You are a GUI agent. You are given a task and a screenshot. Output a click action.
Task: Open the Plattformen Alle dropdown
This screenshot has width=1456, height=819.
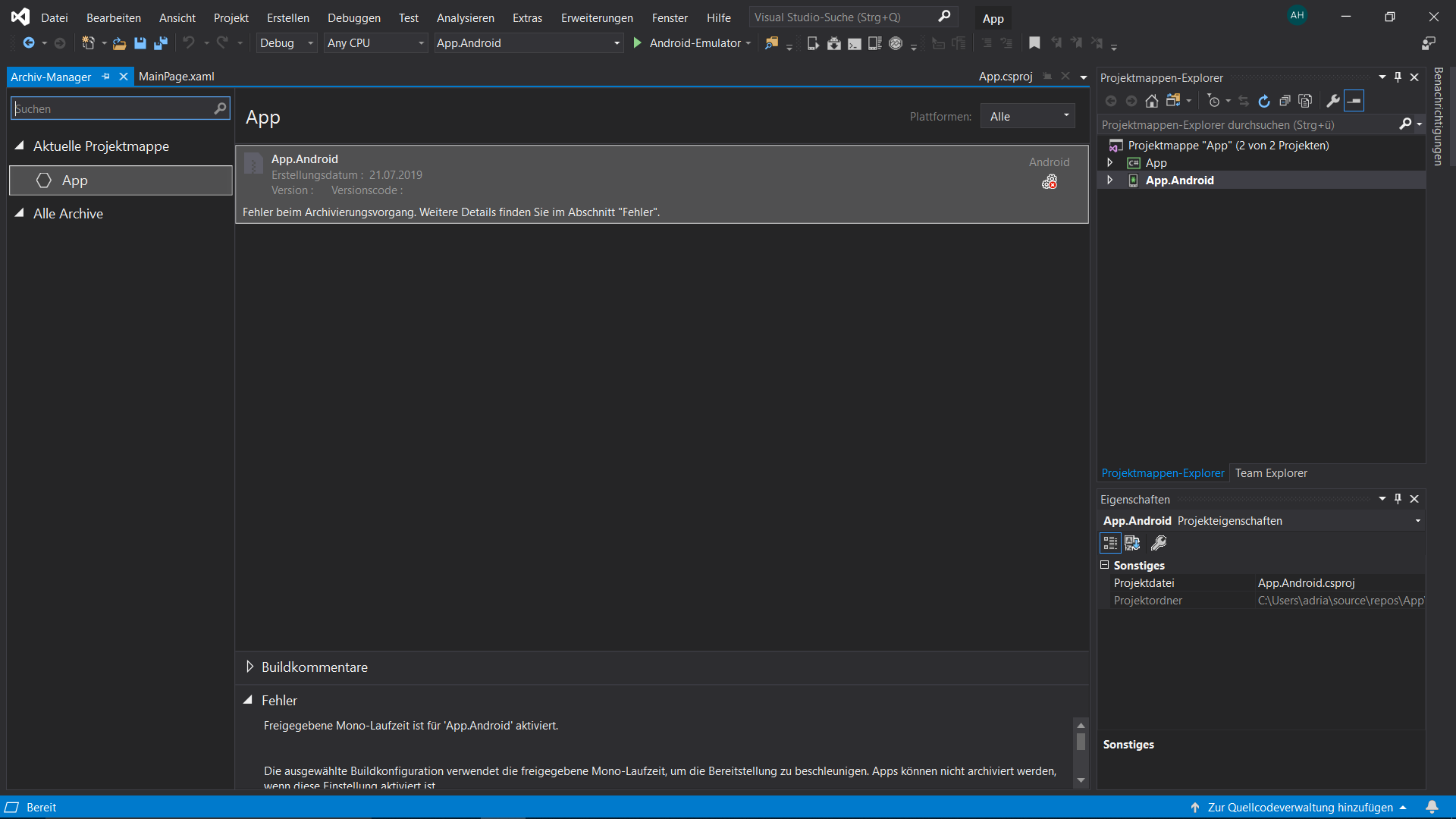tap(1028, 116)
